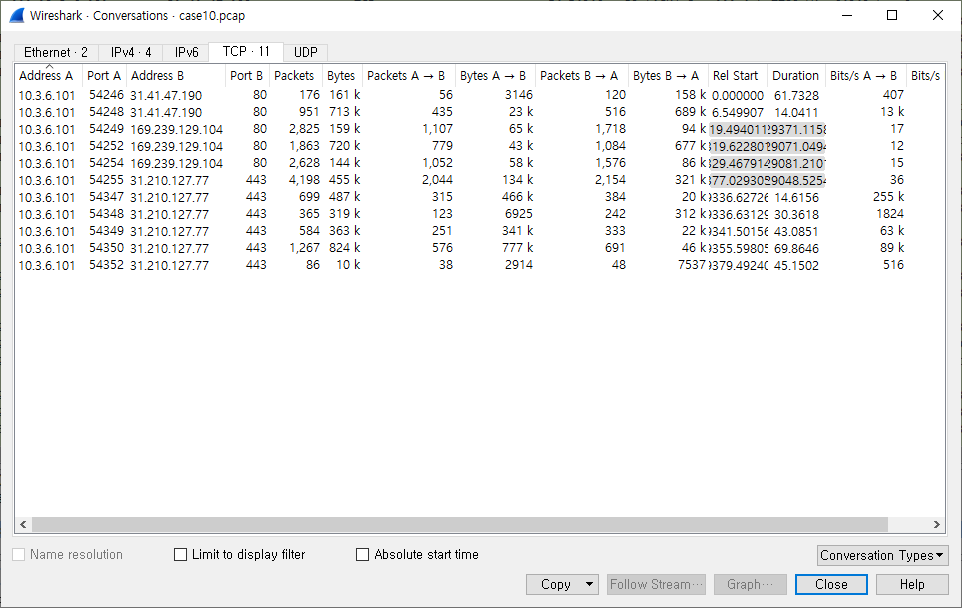Open Help for Conversations
This screenshot has height=608, width=962.
click(x=912, y=585)
